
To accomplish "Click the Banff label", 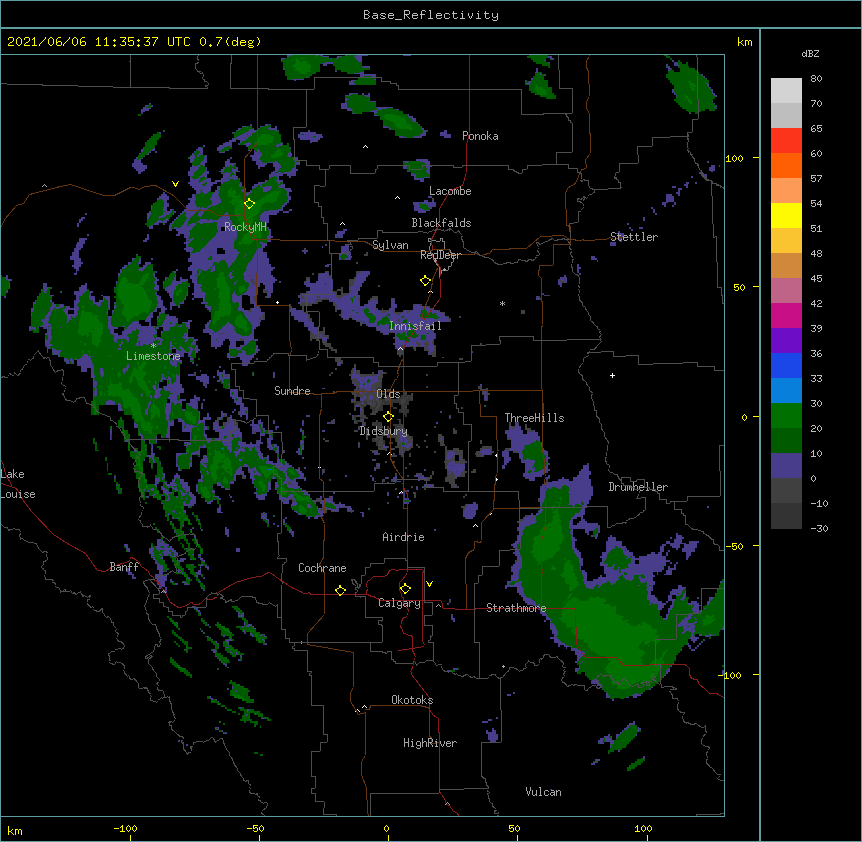I will [124, 567].
